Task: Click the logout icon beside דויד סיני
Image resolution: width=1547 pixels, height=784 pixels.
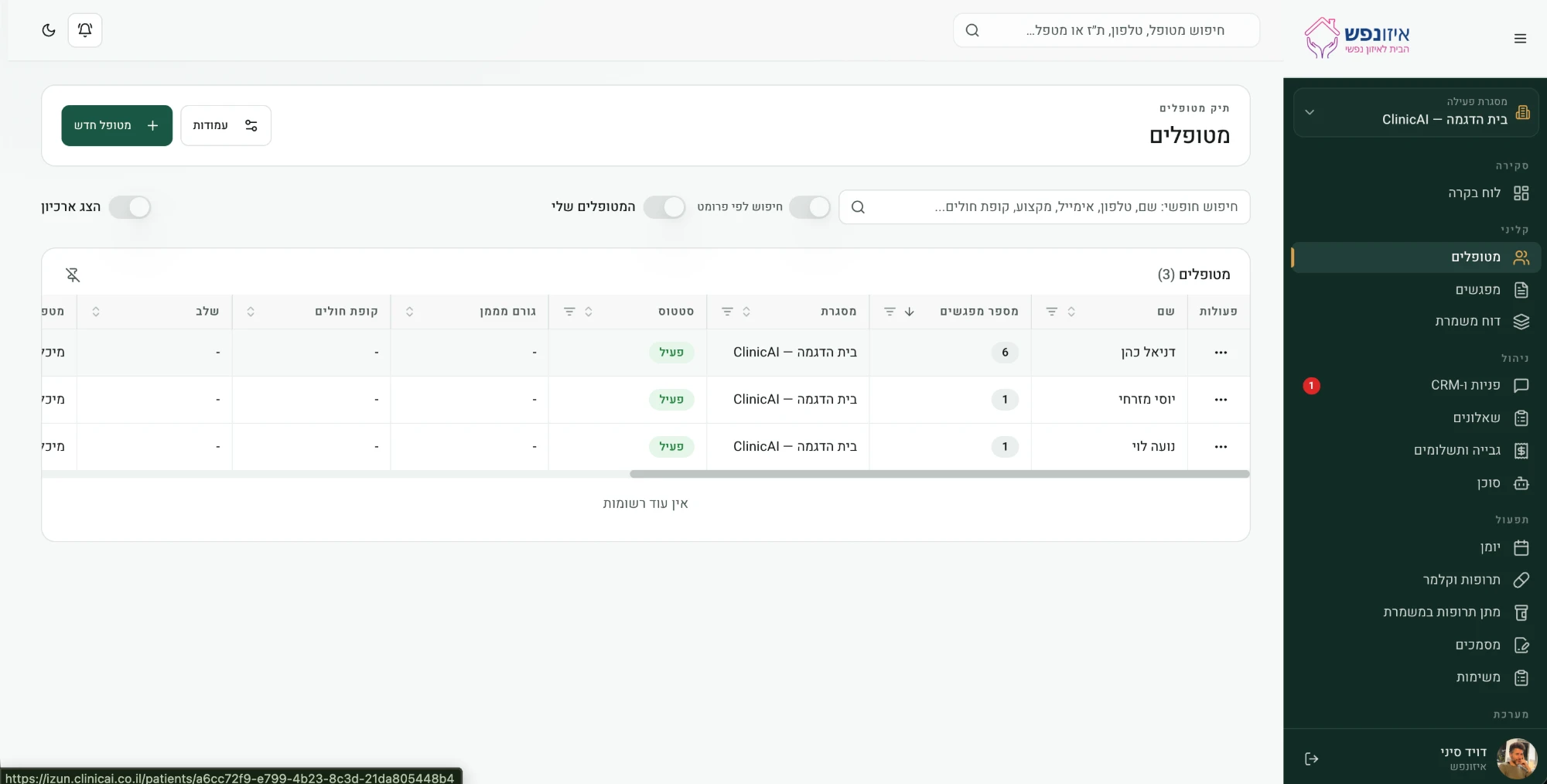Action: point(1311,758)
